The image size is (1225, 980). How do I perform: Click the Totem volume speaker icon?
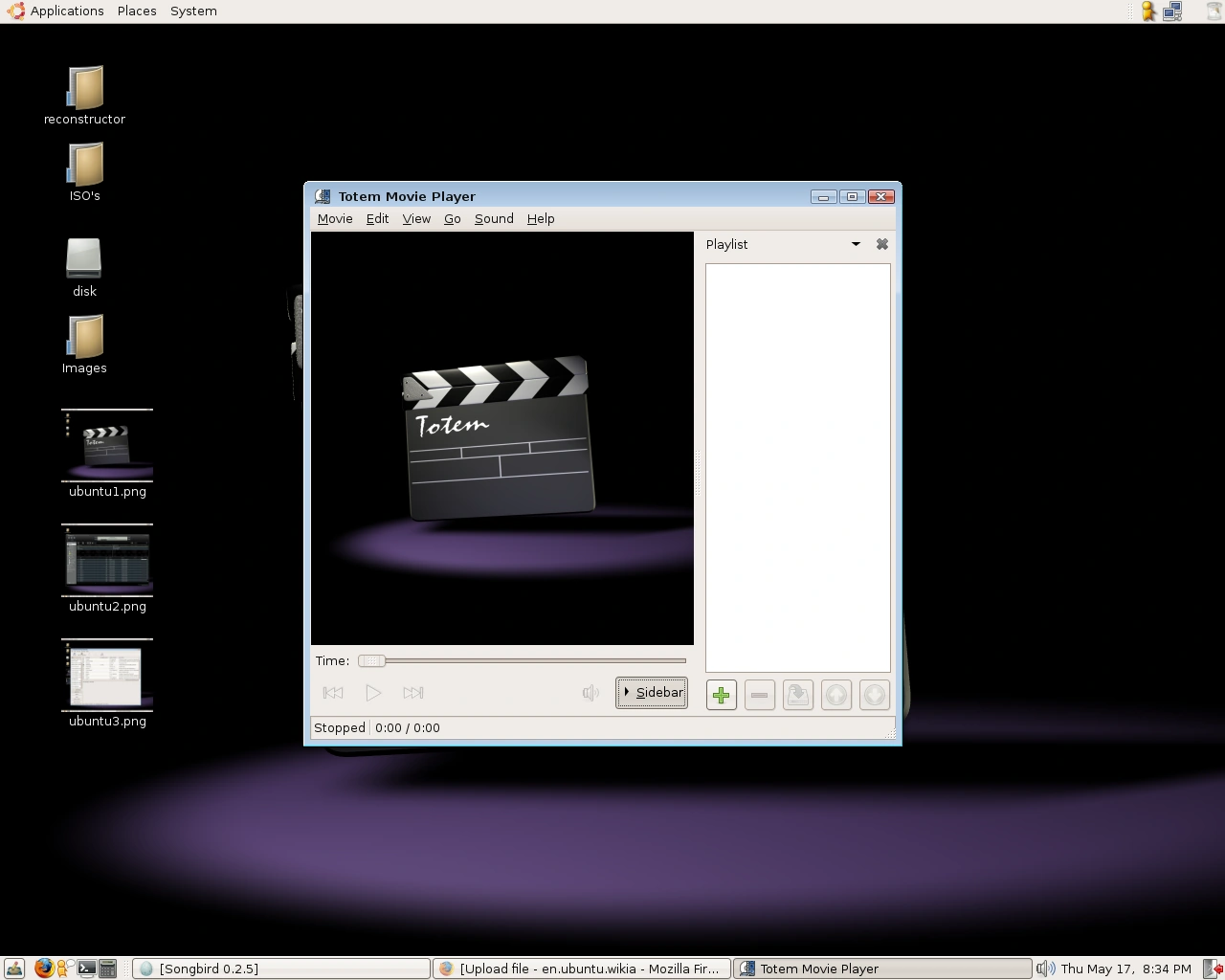tap(590, 693)
